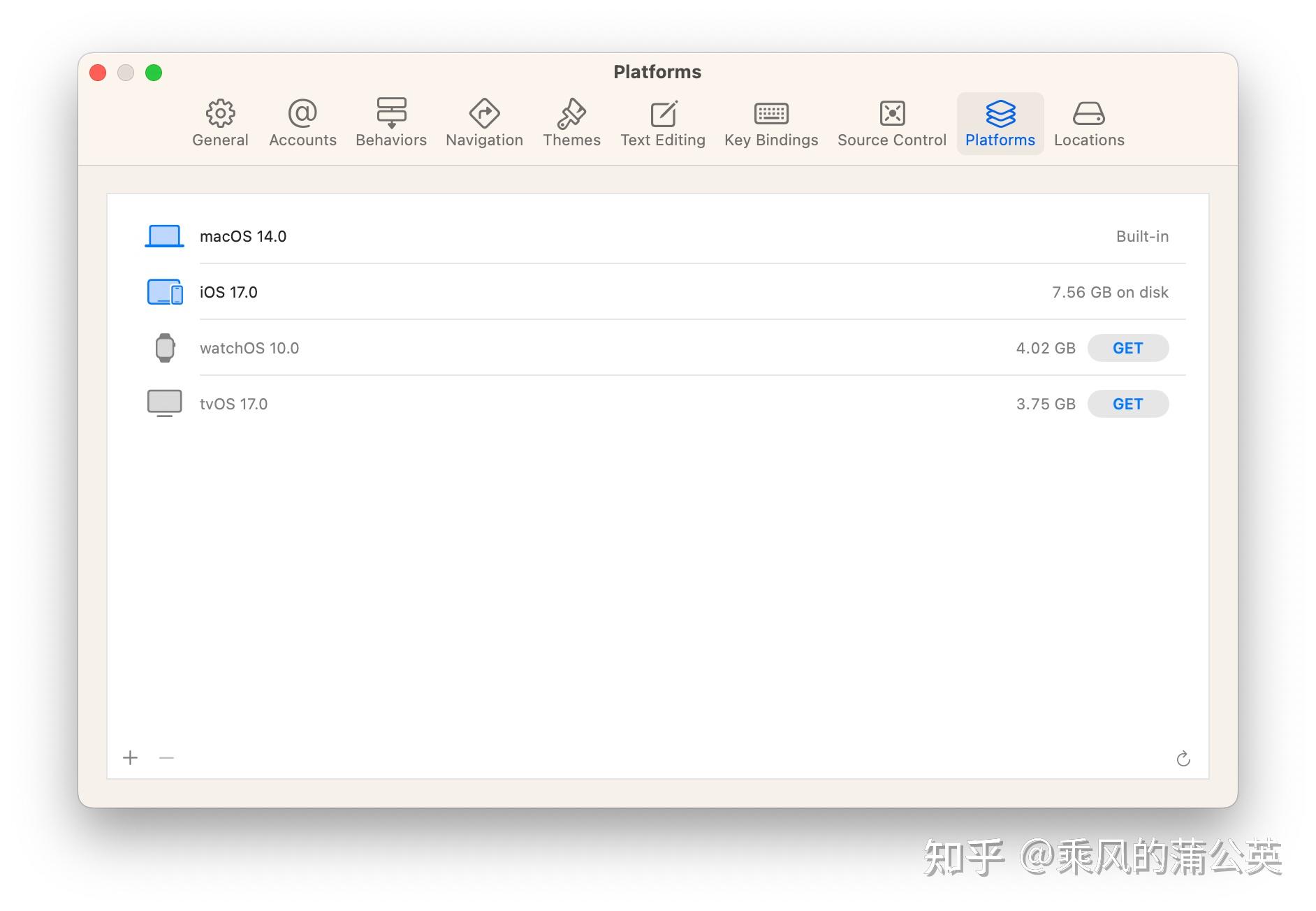Screen dimensions: 1316x911
Task: Switch to the Platforms tab
Action: click(x=1000, y=123)
